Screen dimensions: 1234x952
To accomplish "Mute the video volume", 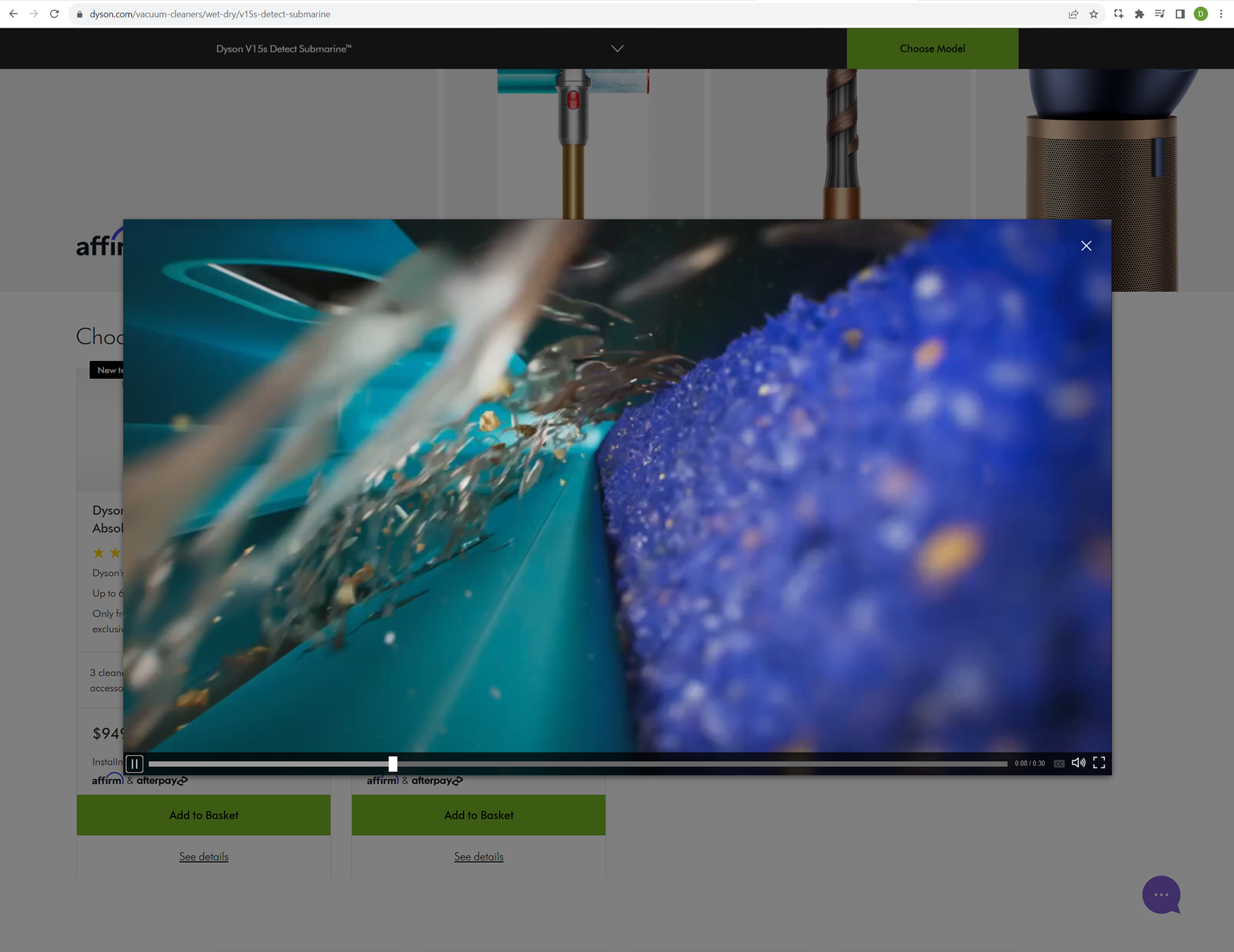I will 1078,762.
